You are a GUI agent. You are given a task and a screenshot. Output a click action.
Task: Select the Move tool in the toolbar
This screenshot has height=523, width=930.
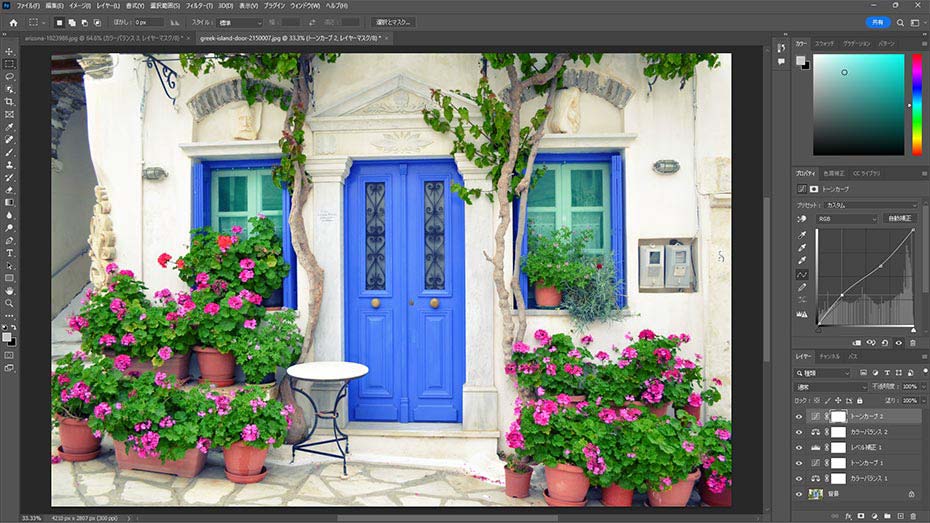[10, 51]
